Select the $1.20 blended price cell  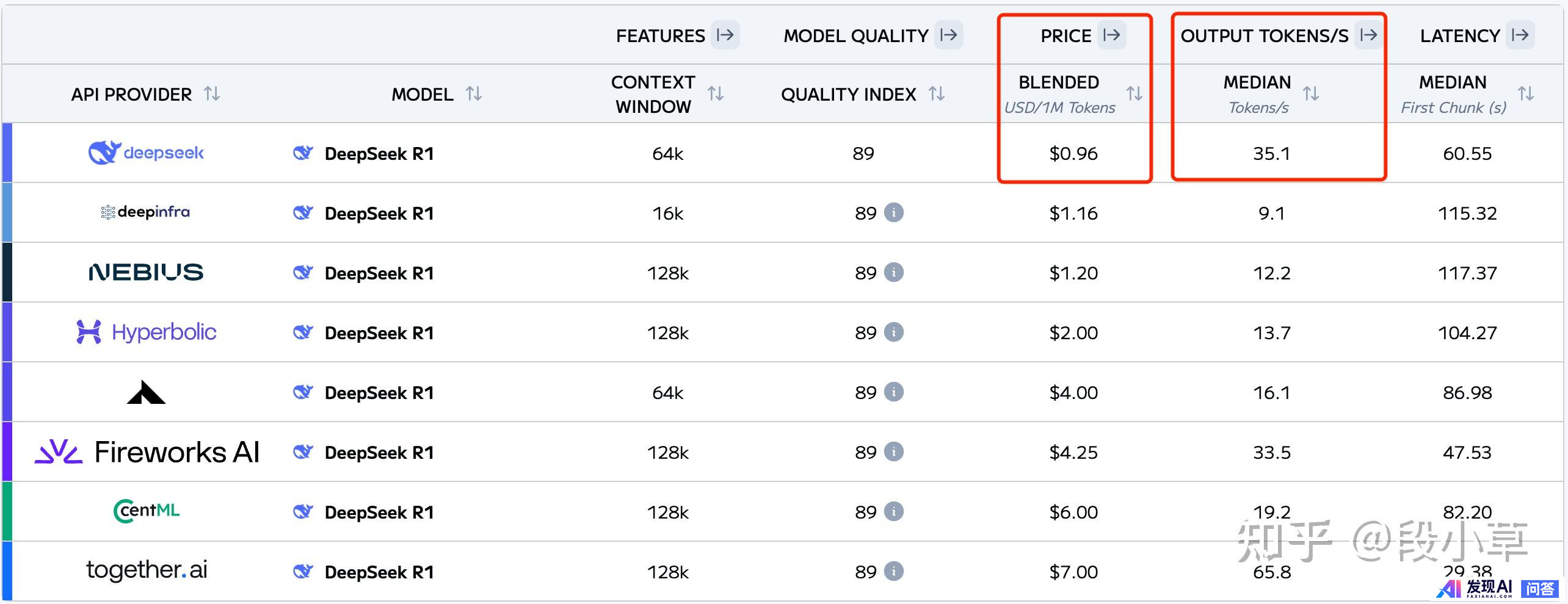(x=1073, y=273)
